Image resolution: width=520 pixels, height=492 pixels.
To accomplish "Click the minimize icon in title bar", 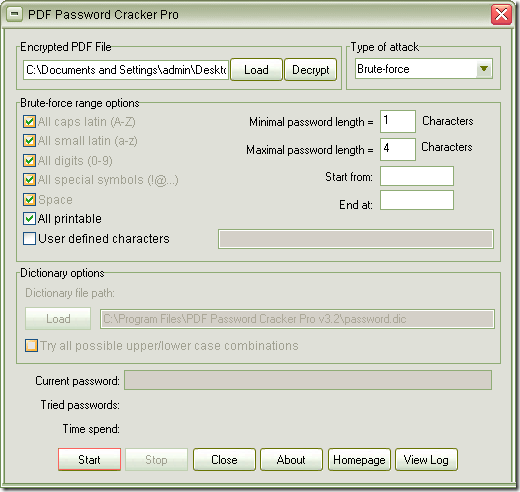I will [x=14, y=14].
